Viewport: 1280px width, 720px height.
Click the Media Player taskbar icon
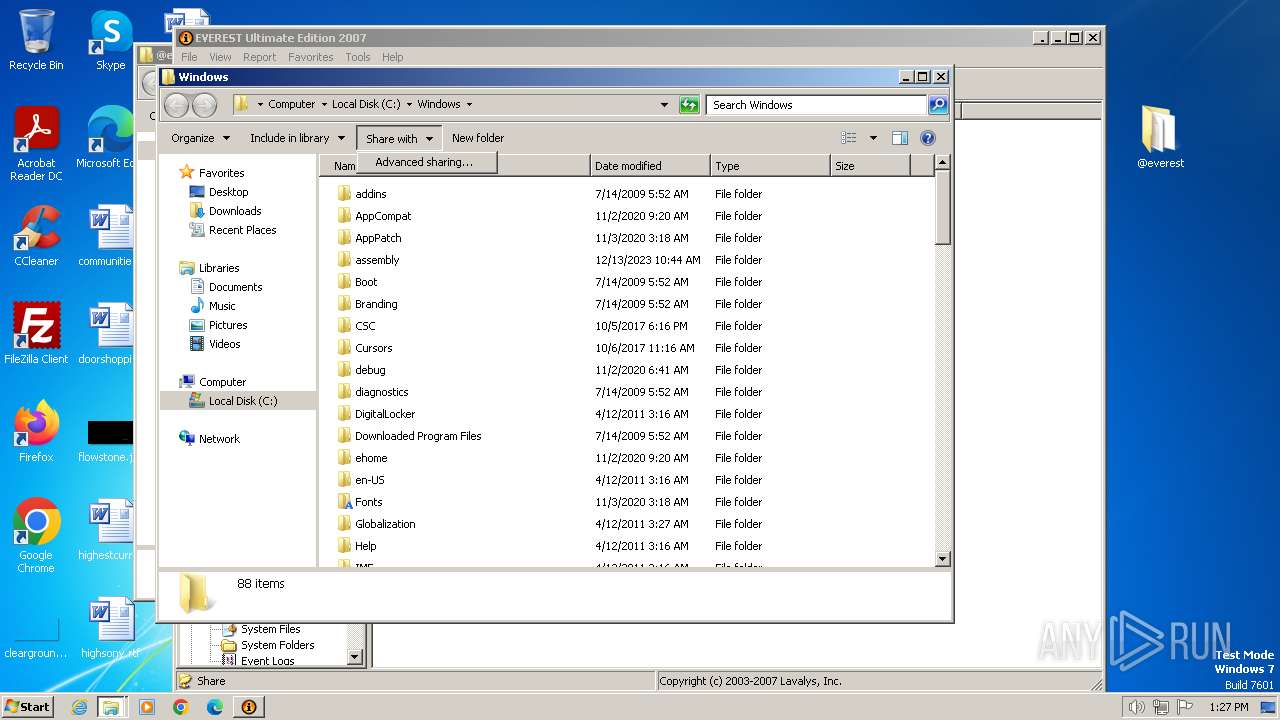[x=147, y=707]
